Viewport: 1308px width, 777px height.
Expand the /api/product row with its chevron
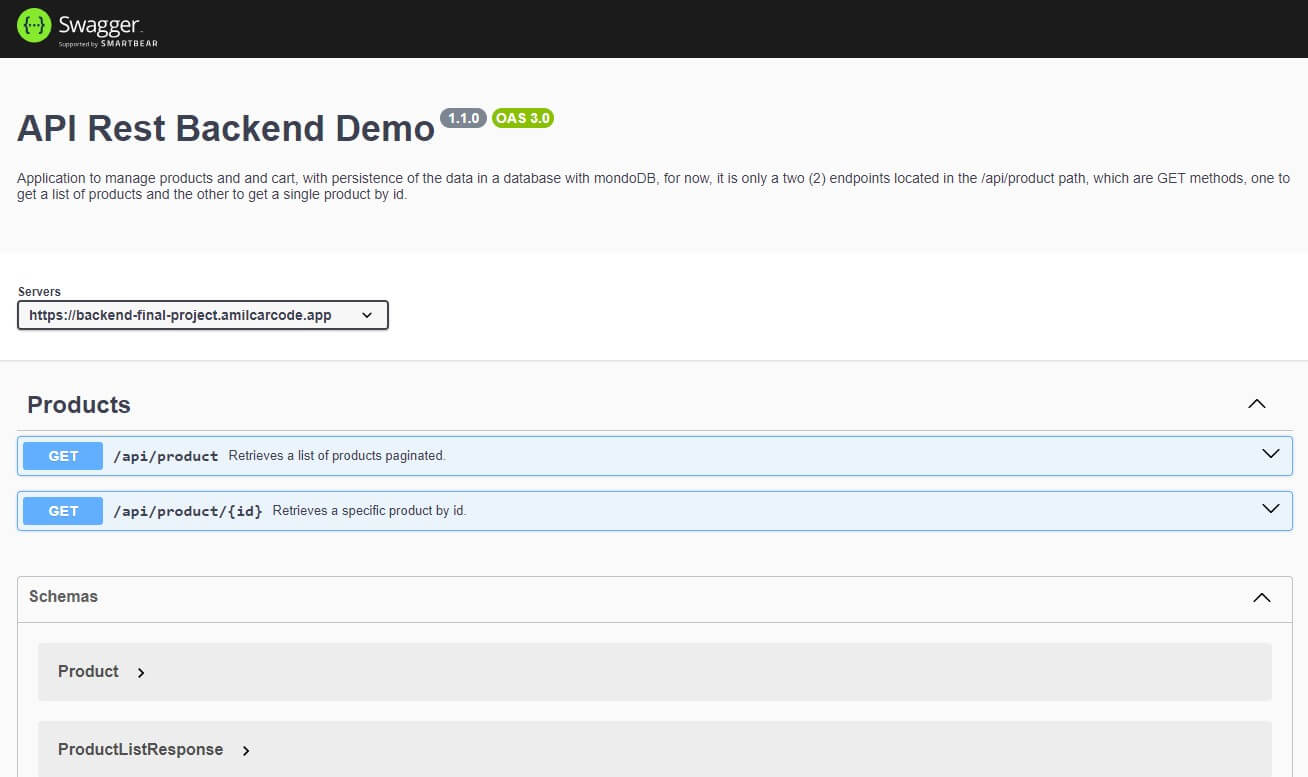(1270, 454)
